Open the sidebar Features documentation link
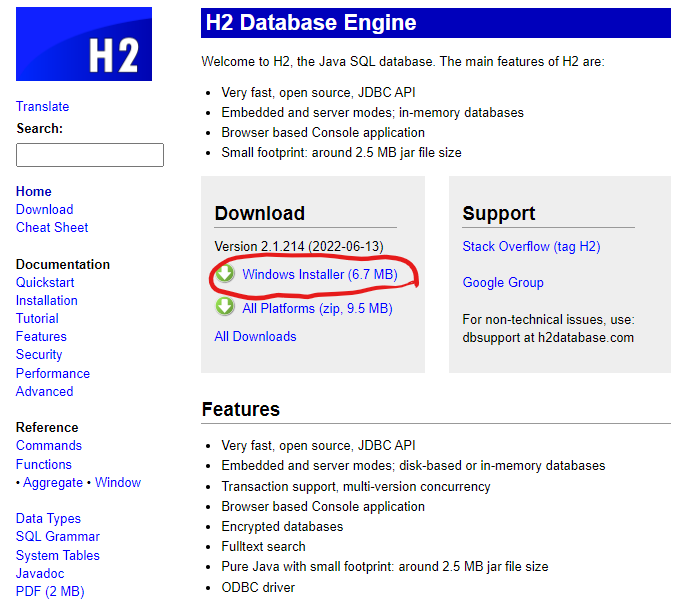The width and height of the screenshot is (676, 607). point(41,337)
